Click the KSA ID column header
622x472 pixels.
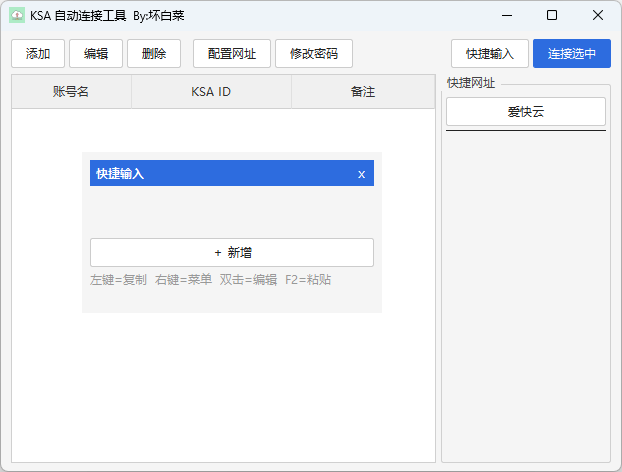[211, 92]
